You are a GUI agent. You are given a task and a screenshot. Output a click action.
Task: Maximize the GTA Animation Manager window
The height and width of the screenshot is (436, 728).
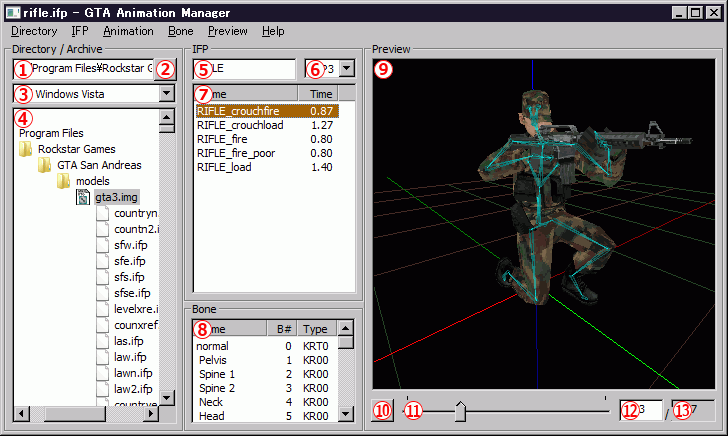pos(696,13)
